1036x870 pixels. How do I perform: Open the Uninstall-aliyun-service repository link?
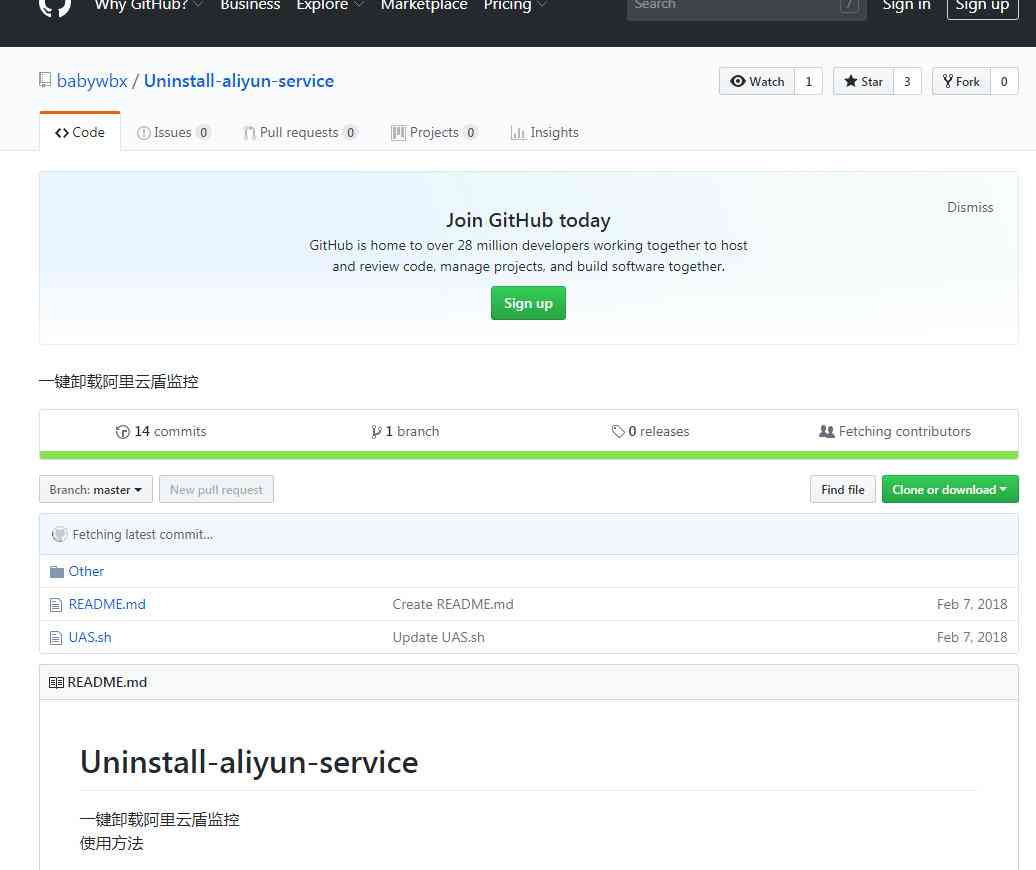pyautogui.click(x=239, y=81)
